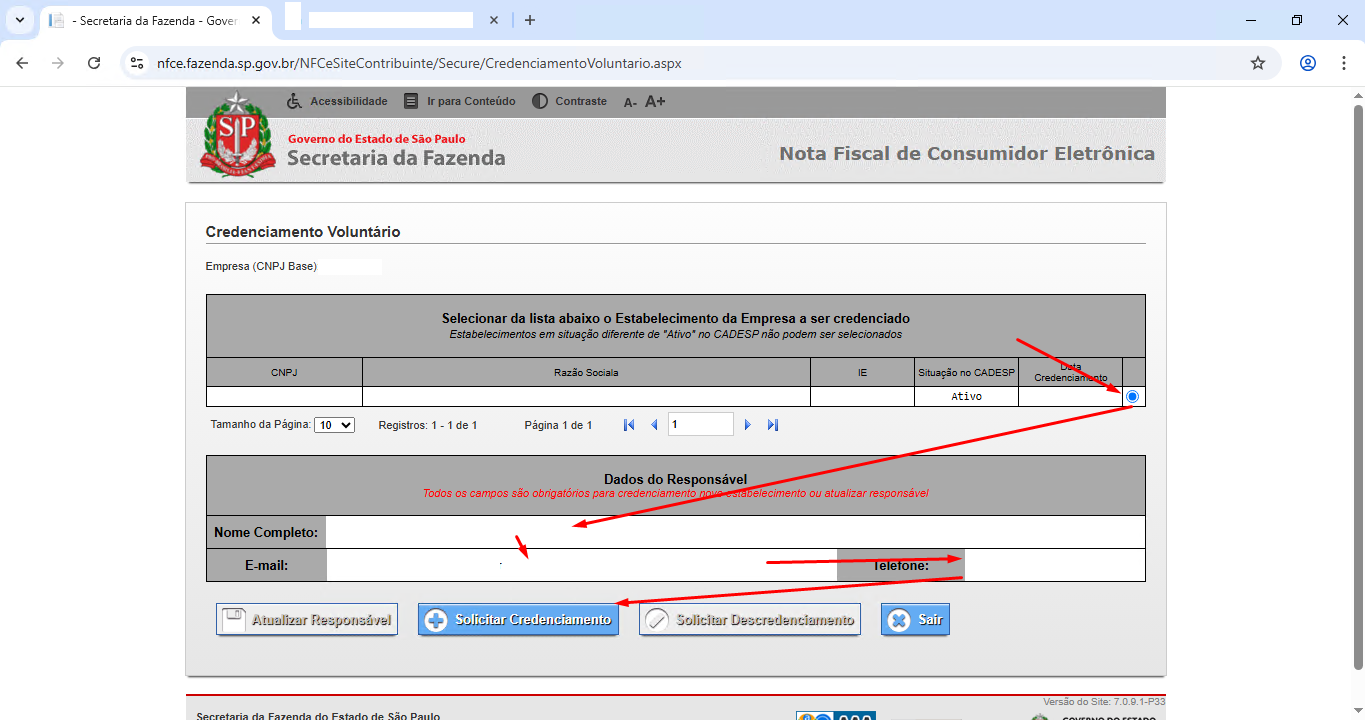Expand the browser tab search chevron

(x=20, y=20)
